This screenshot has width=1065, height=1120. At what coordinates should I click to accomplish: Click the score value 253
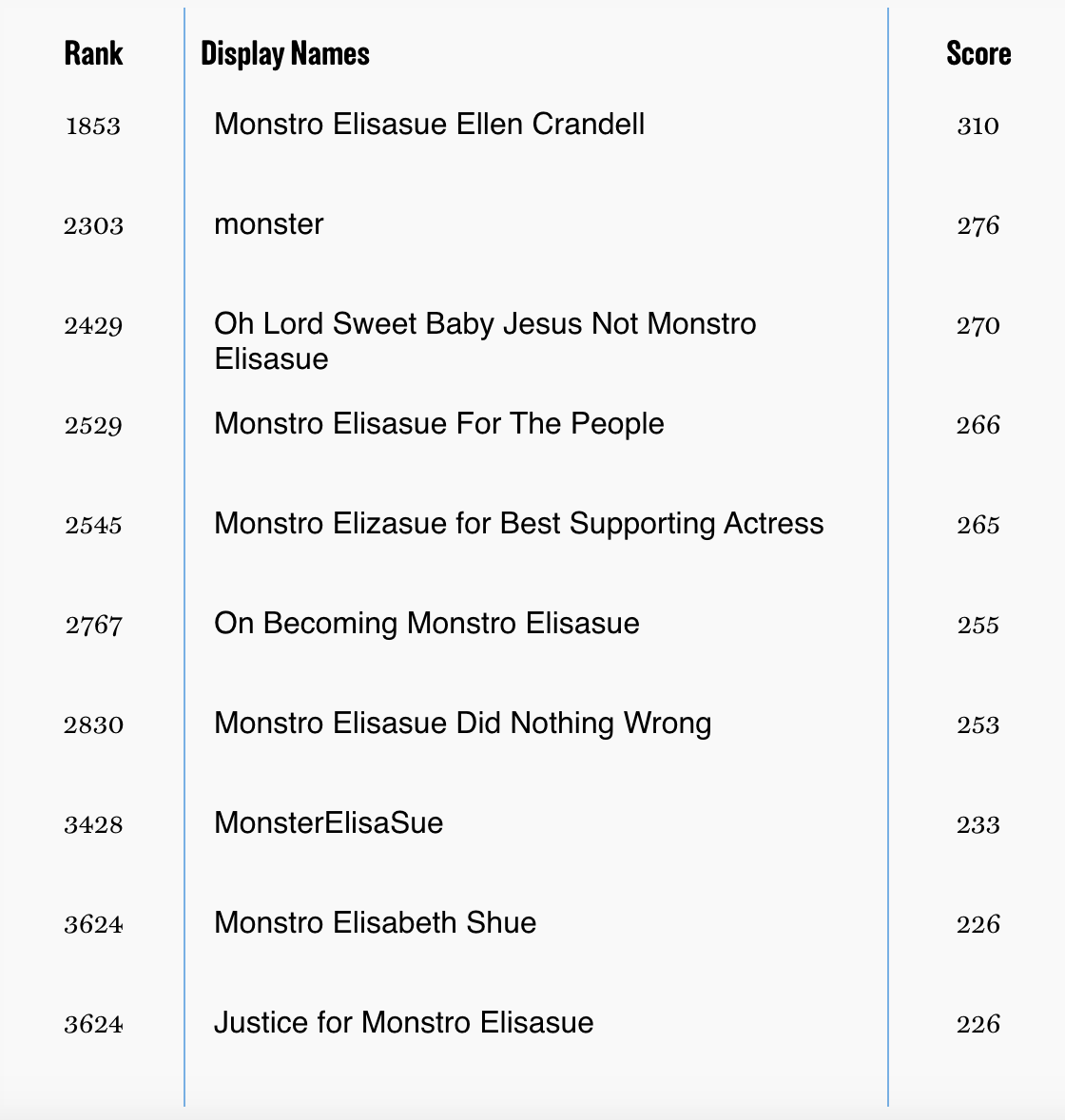(x=978, y=725)
